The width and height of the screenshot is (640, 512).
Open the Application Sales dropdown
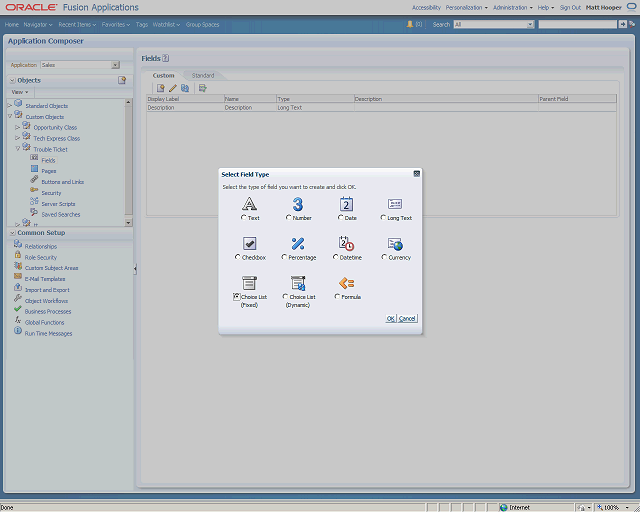[x=116, y=65]
